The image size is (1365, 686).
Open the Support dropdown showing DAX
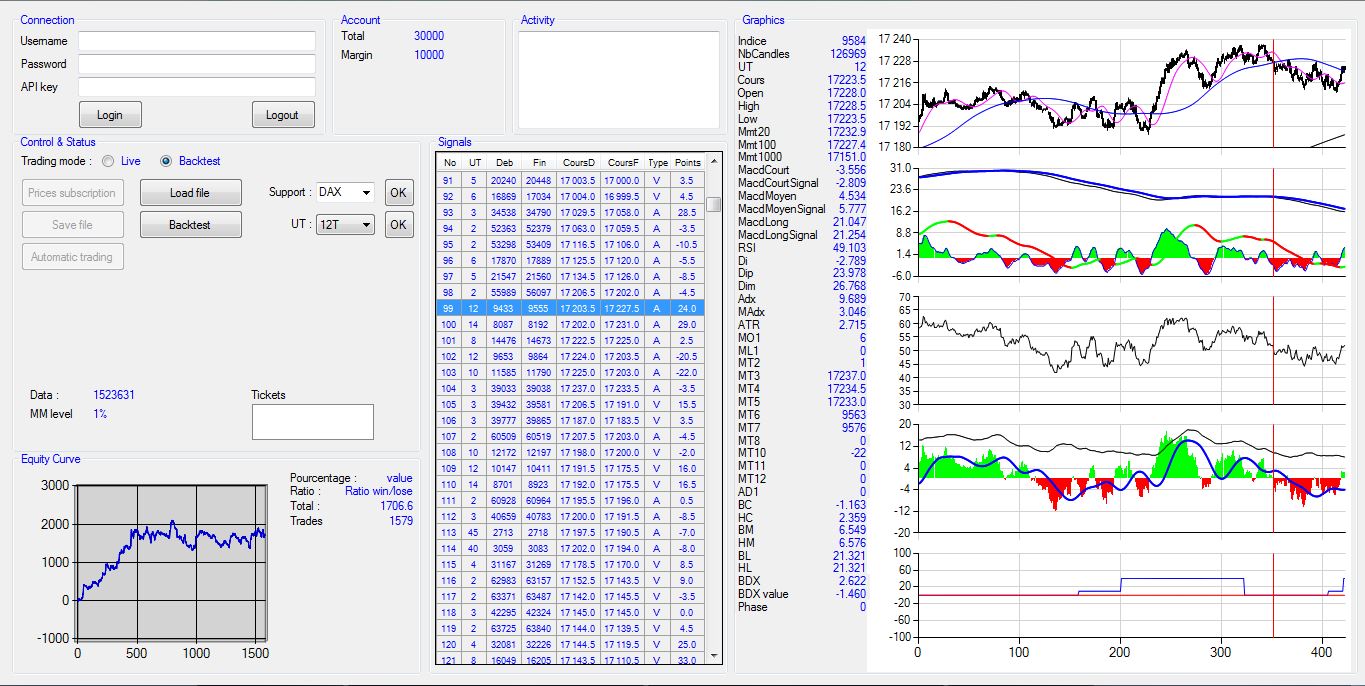pos(345,192)
